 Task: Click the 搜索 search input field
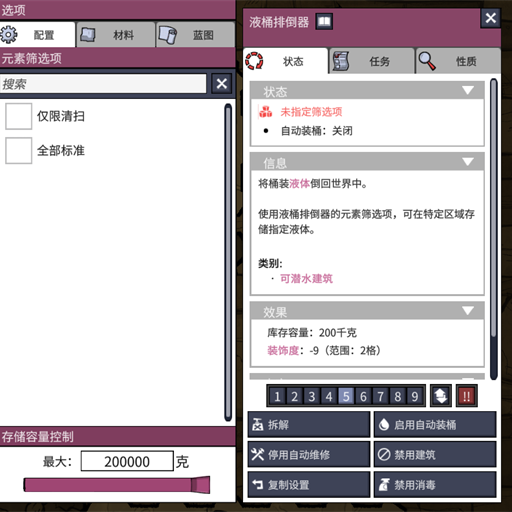click(x=103, y=84)
